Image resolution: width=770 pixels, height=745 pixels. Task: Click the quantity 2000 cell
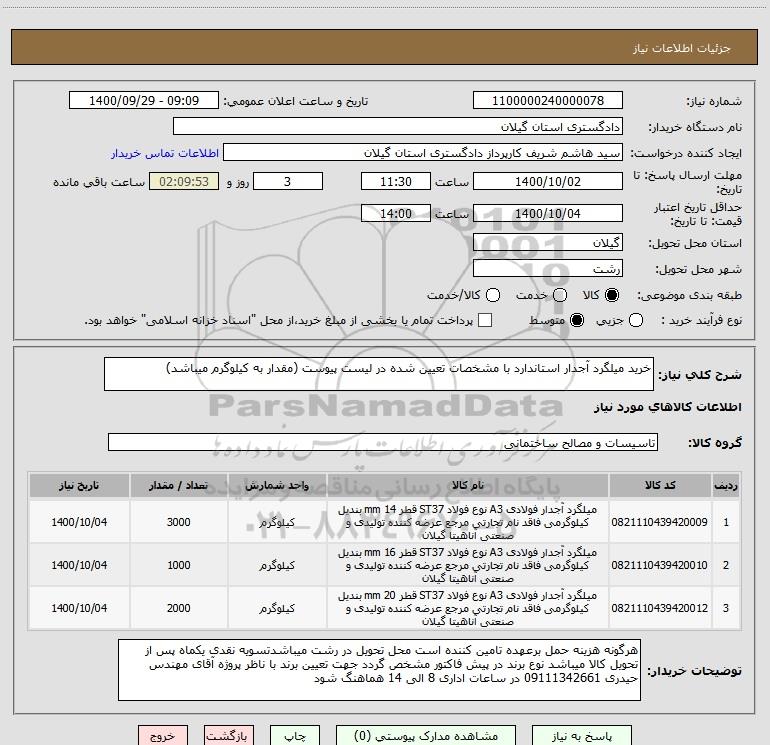(179, 608)
